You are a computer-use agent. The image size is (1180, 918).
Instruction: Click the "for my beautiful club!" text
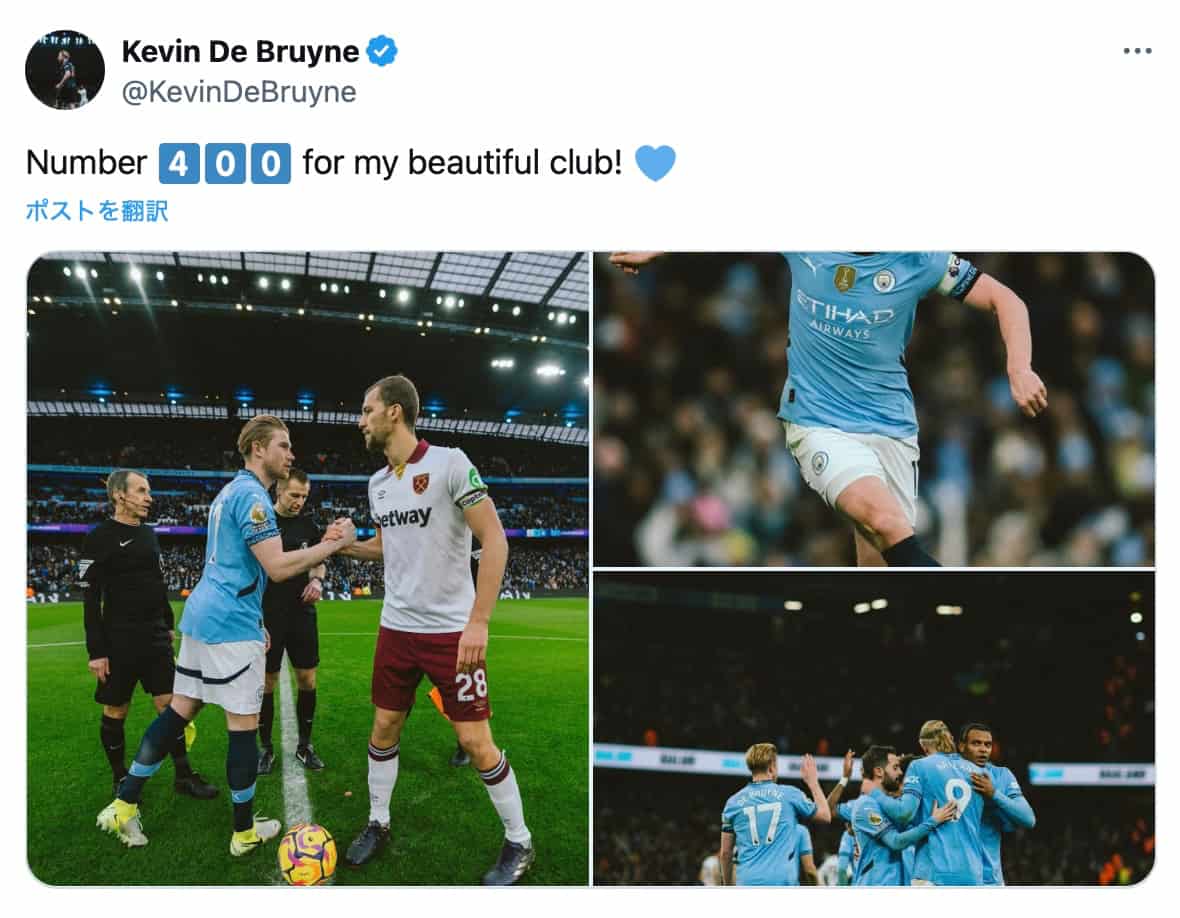(462, 163)
